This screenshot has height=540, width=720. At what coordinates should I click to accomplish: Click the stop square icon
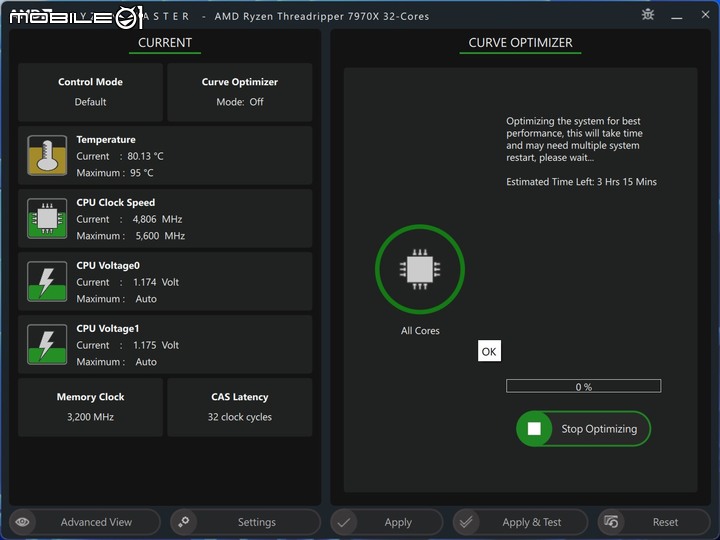pos(534,428)
